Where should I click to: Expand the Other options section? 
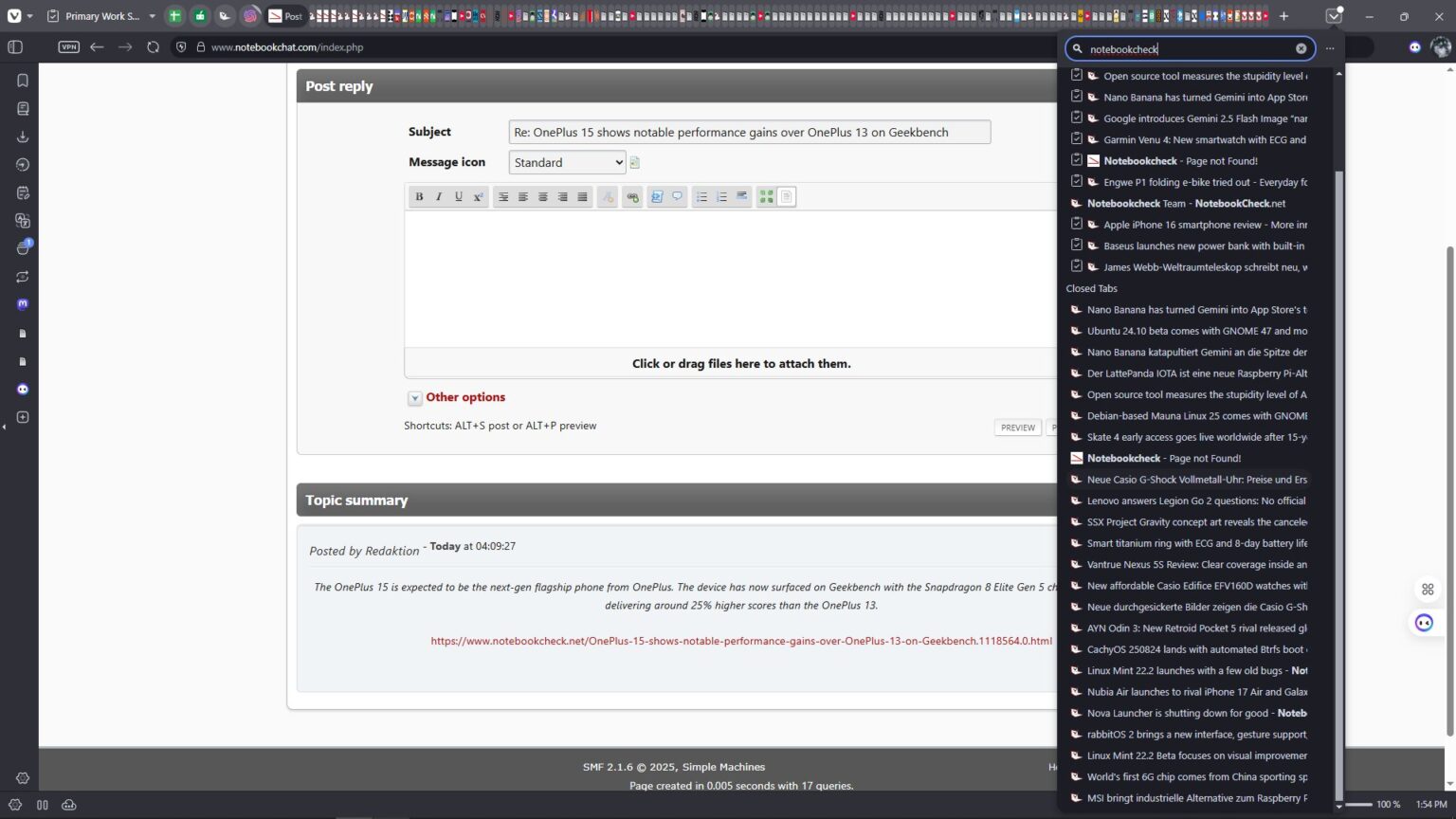click(x=464, y=397)
